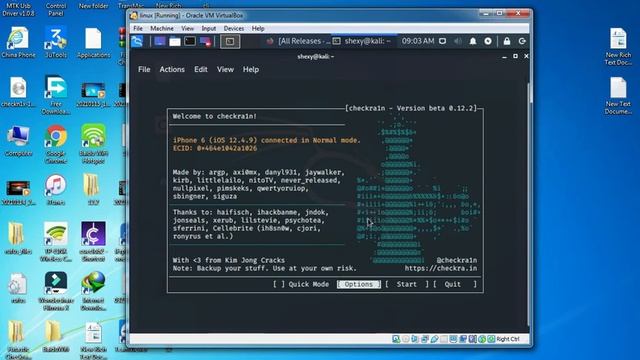Click the terminal vertical scrollbar
Viewport: 640px width, 360px height.
pos(530,204)
